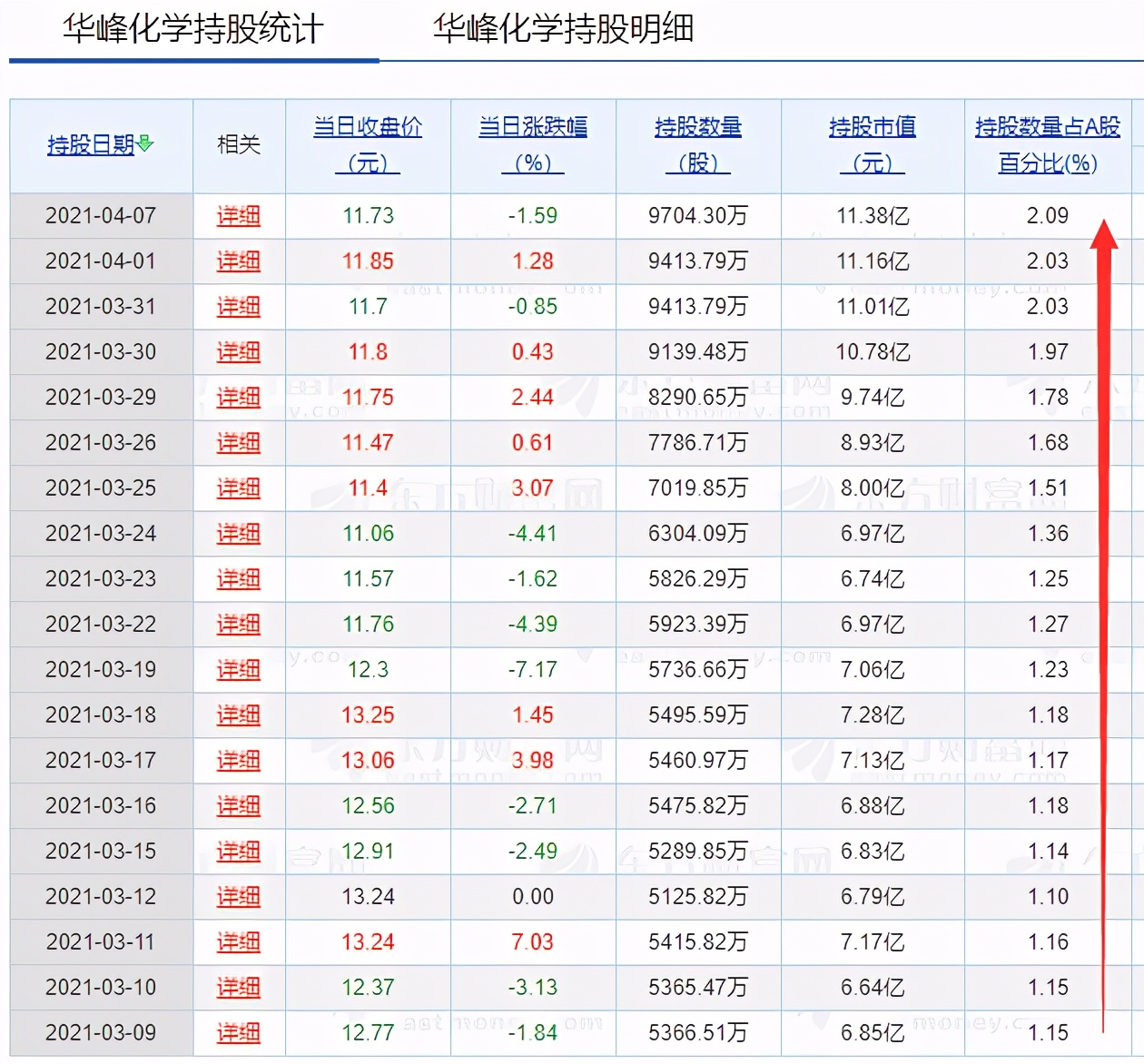Viewport: 1144px width, 1064px height.
Task: Open 详细 link for 2021-03-10
Action: 239,988
